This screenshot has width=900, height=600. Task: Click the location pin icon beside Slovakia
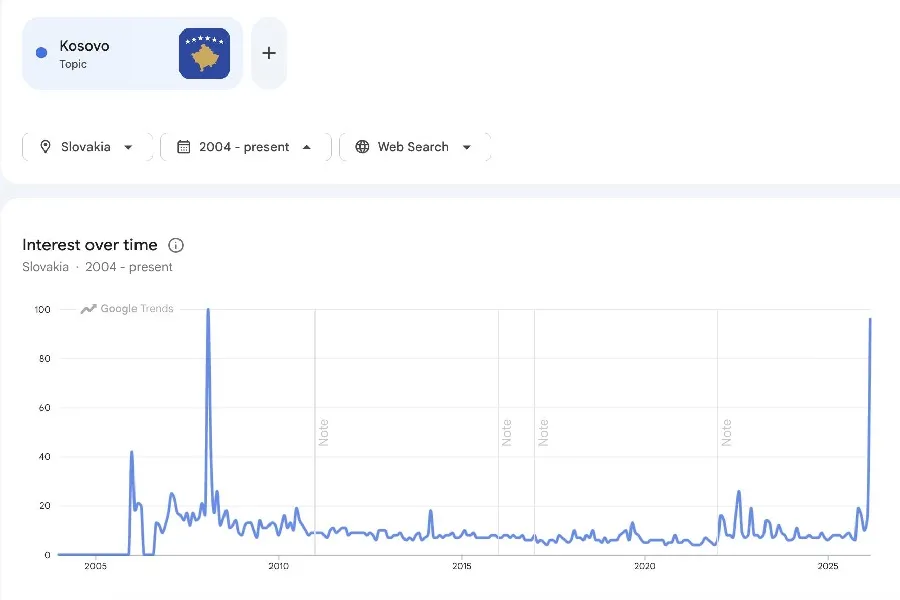tap(45, 147)
